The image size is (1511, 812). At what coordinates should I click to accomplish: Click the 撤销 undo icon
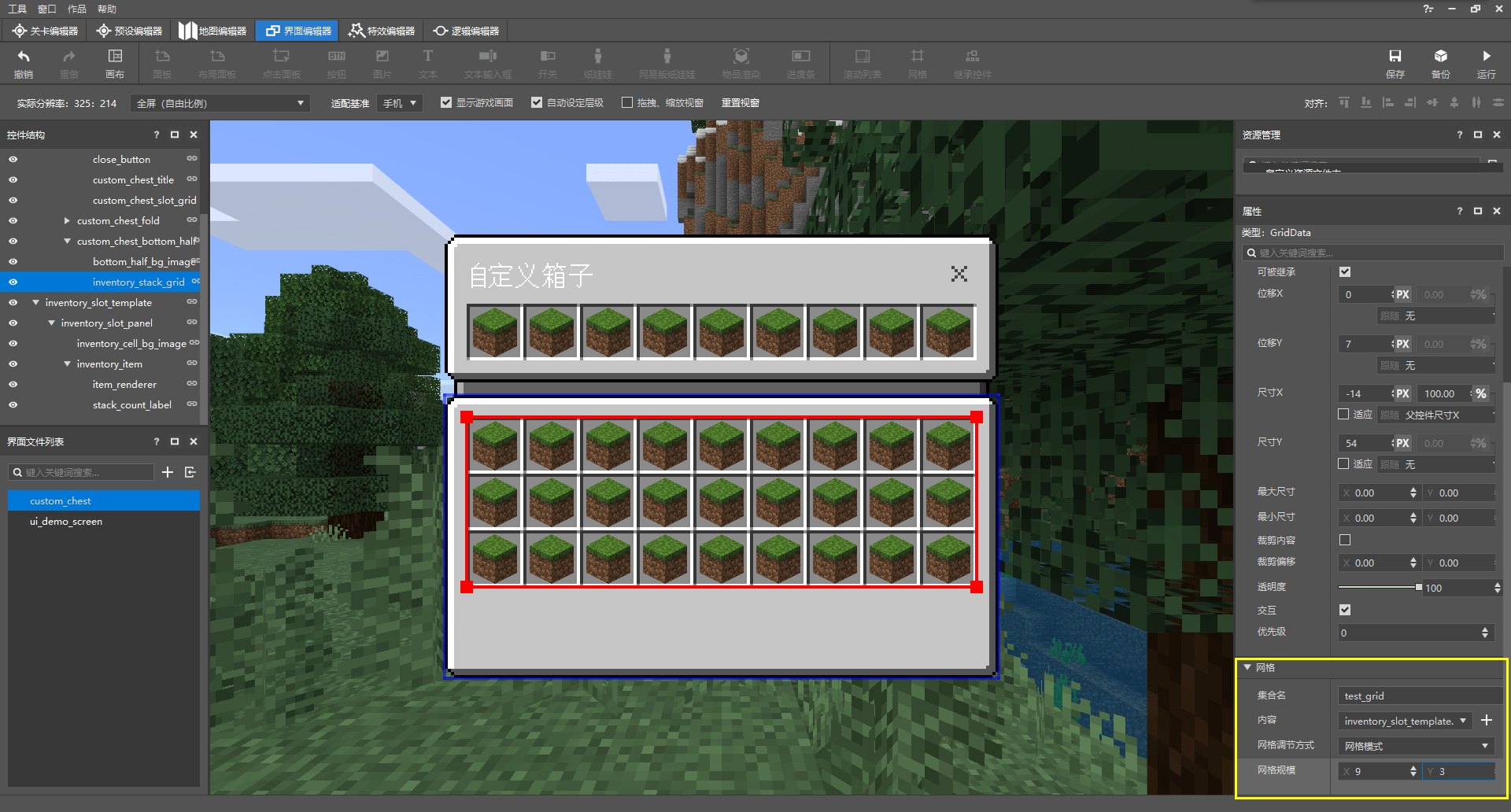24,57
